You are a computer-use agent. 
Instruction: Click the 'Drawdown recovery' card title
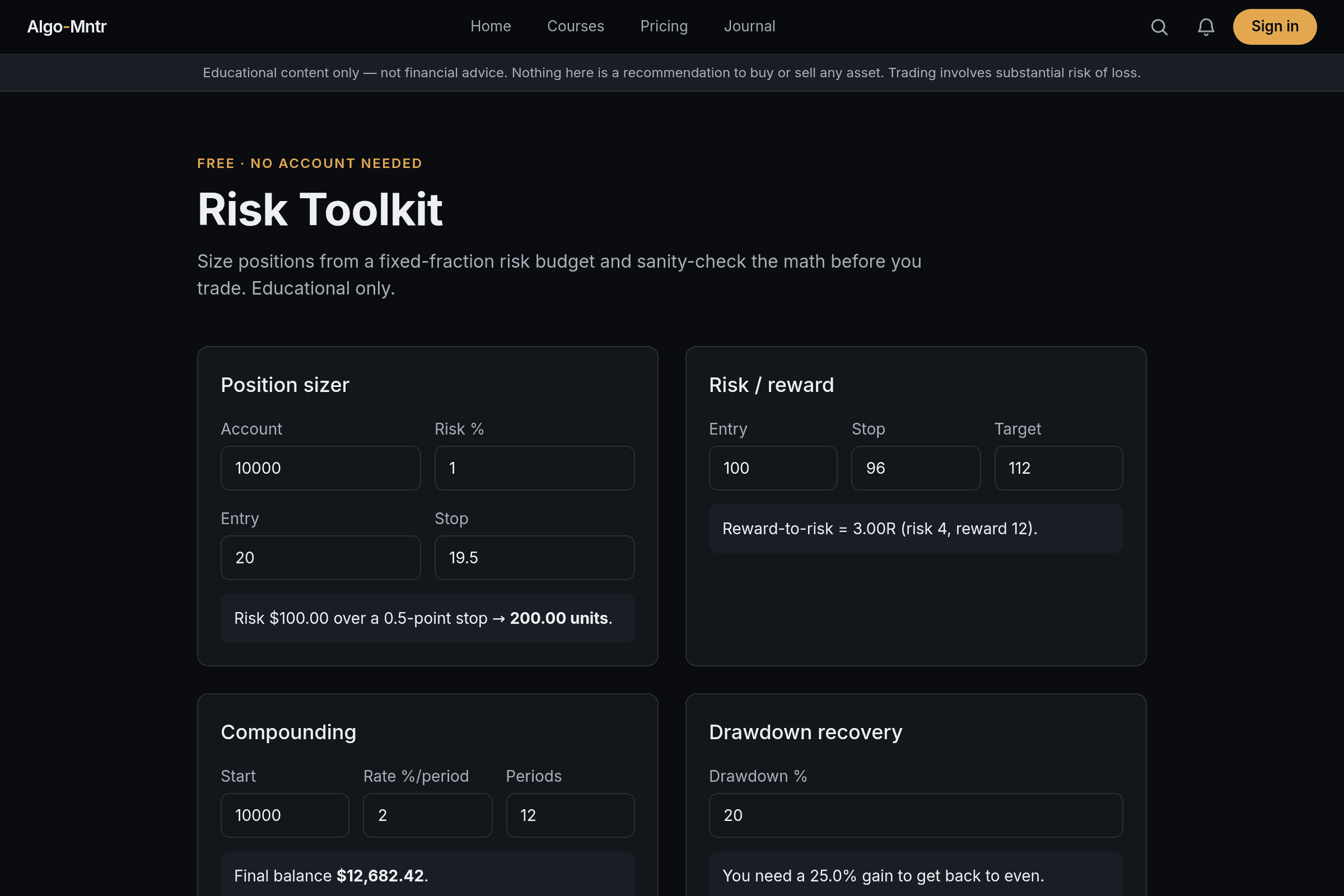[x=806, y=732]
